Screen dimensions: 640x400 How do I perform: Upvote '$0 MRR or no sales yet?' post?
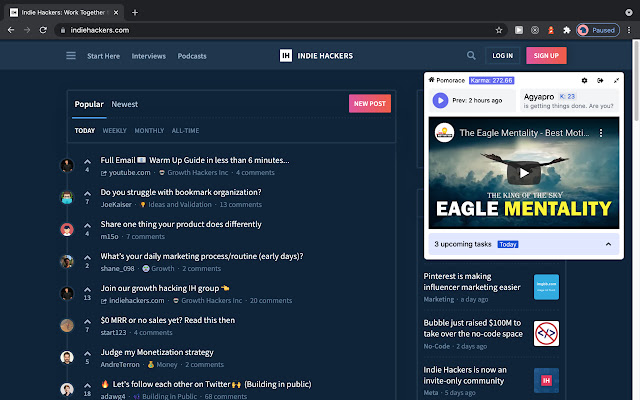pos(87,321)
